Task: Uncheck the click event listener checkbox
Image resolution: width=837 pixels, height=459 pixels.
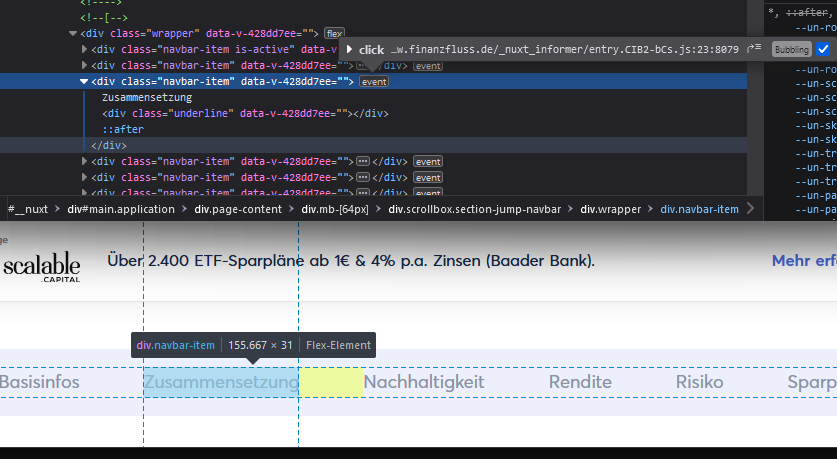Action: 823,49
